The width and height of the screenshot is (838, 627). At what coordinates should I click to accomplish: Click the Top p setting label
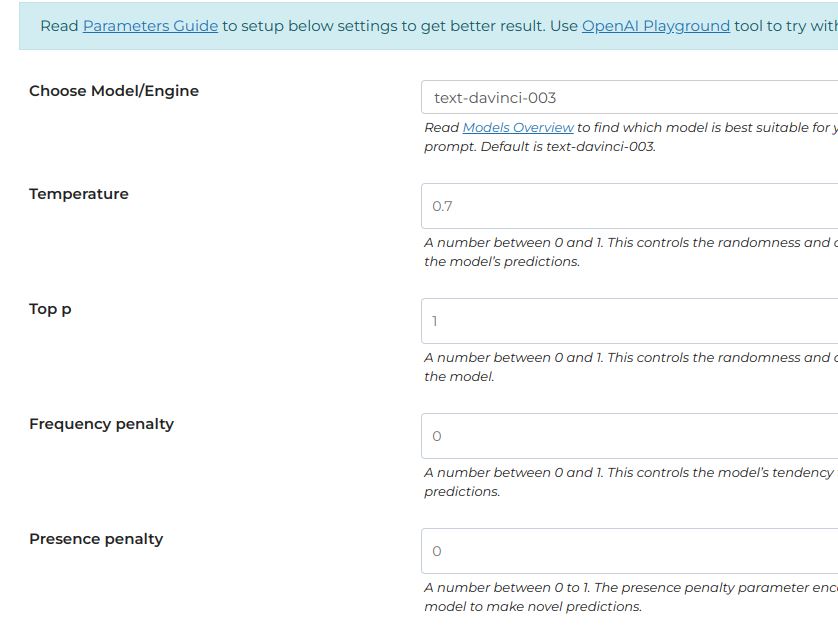pos(50,309)
